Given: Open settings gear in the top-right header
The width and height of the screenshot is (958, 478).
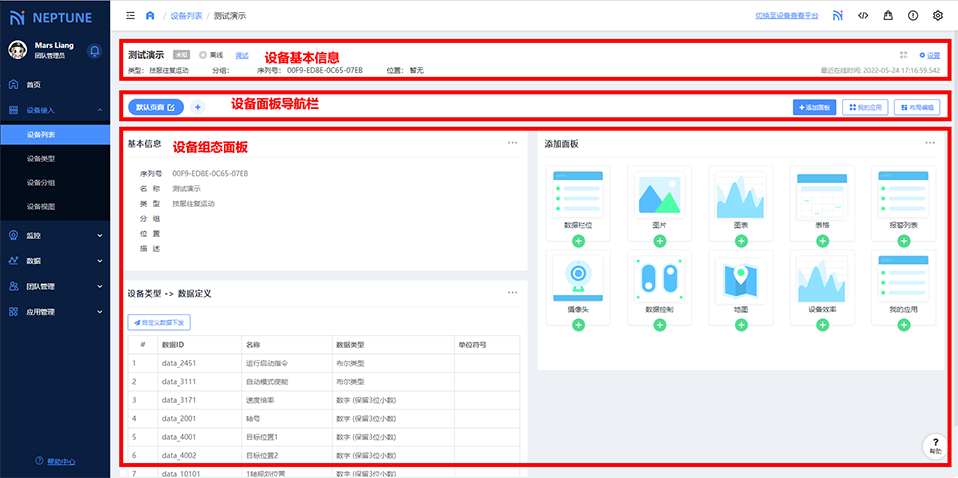Looking at the screenshot, I should [x=937, y=16].
